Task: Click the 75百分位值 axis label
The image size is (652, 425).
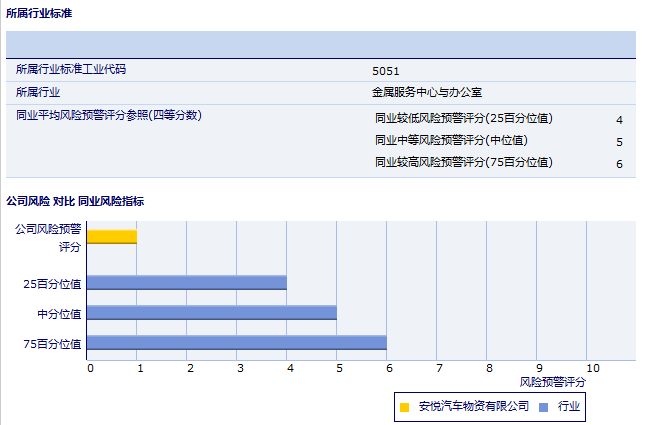Action: click(52, 344)
